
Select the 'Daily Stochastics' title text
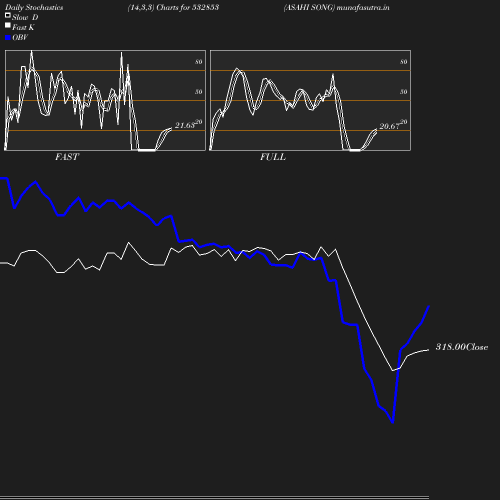[34, 7]
